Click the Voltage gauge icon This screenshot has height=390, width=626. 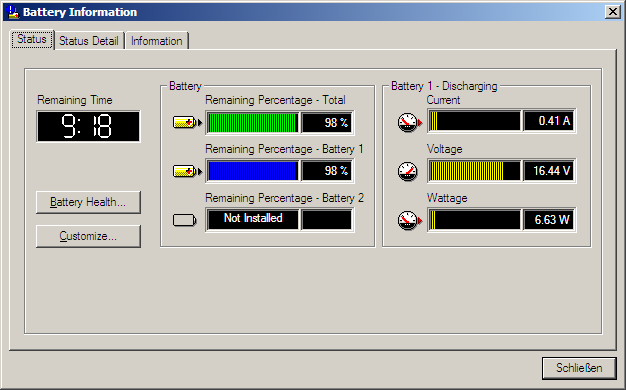coord(408,171)
